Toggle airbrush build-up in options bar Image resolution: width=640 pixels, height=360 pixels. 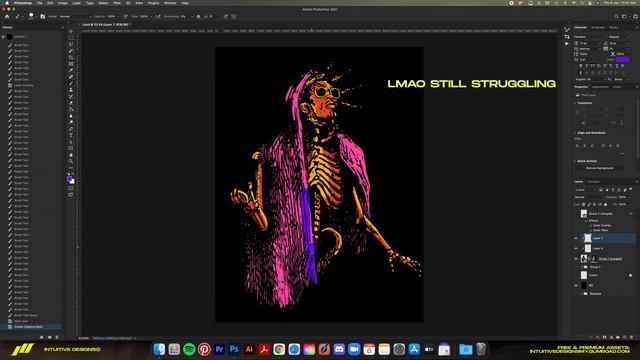(x=158, y=16)
